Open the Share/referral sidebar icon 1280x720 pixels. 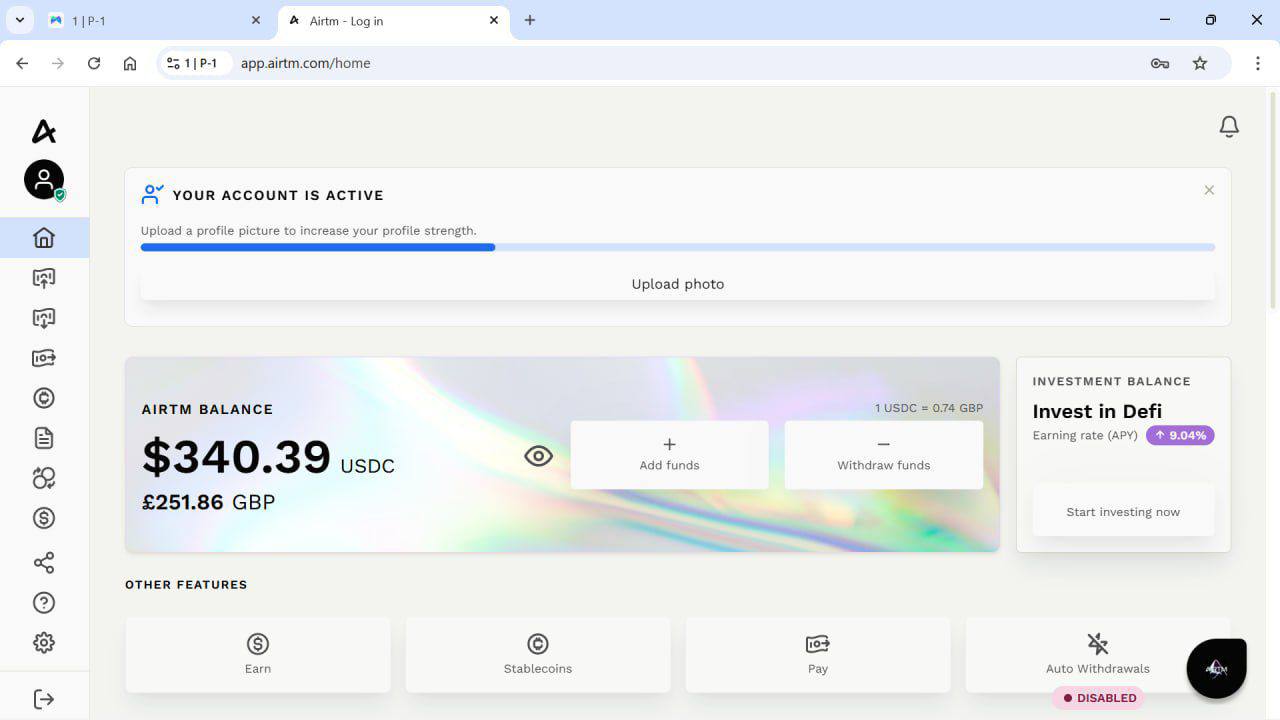(44, 563)
